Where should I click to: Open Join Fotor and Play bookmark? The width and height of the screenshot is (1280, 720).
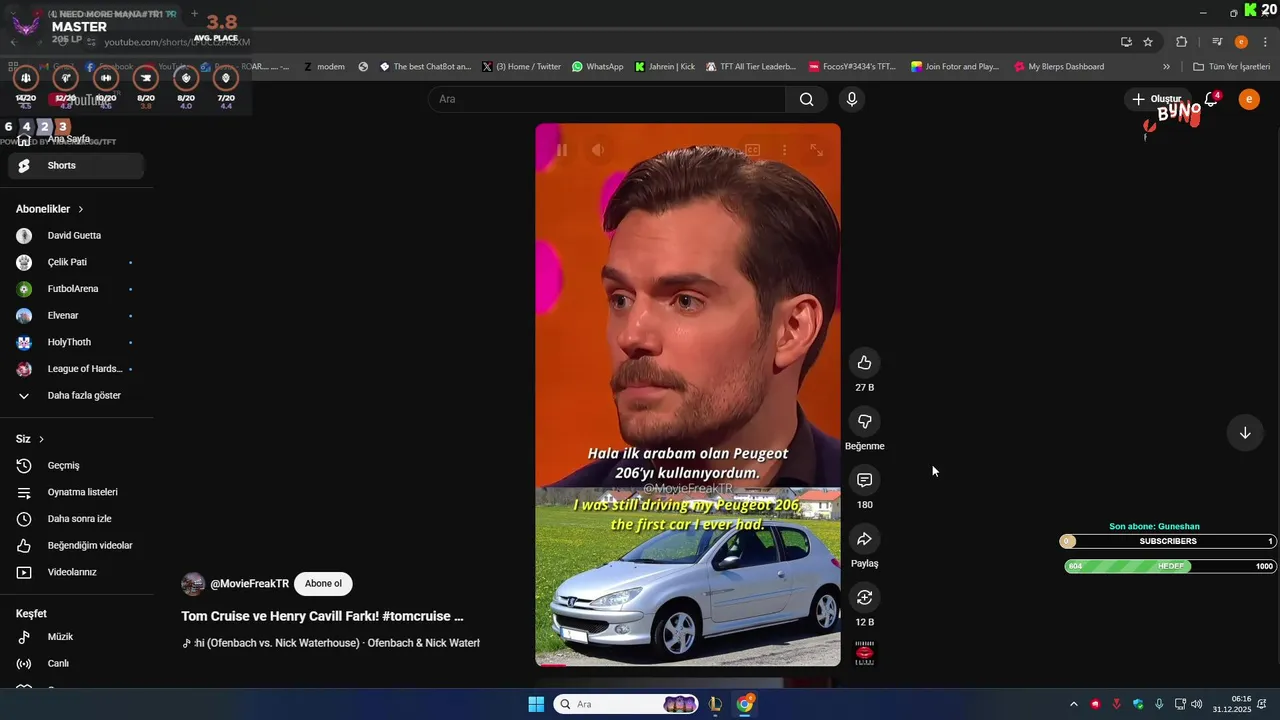coord(955,67)
